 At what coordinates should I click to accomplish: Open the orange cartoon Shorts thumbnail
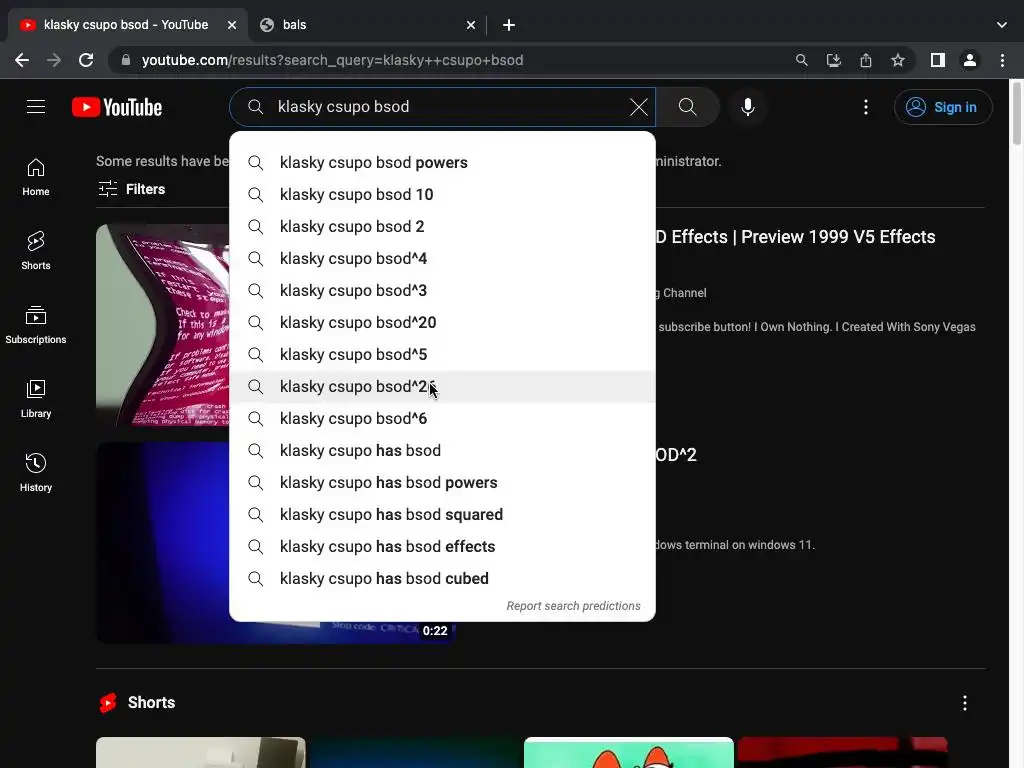tap(628, 752)
